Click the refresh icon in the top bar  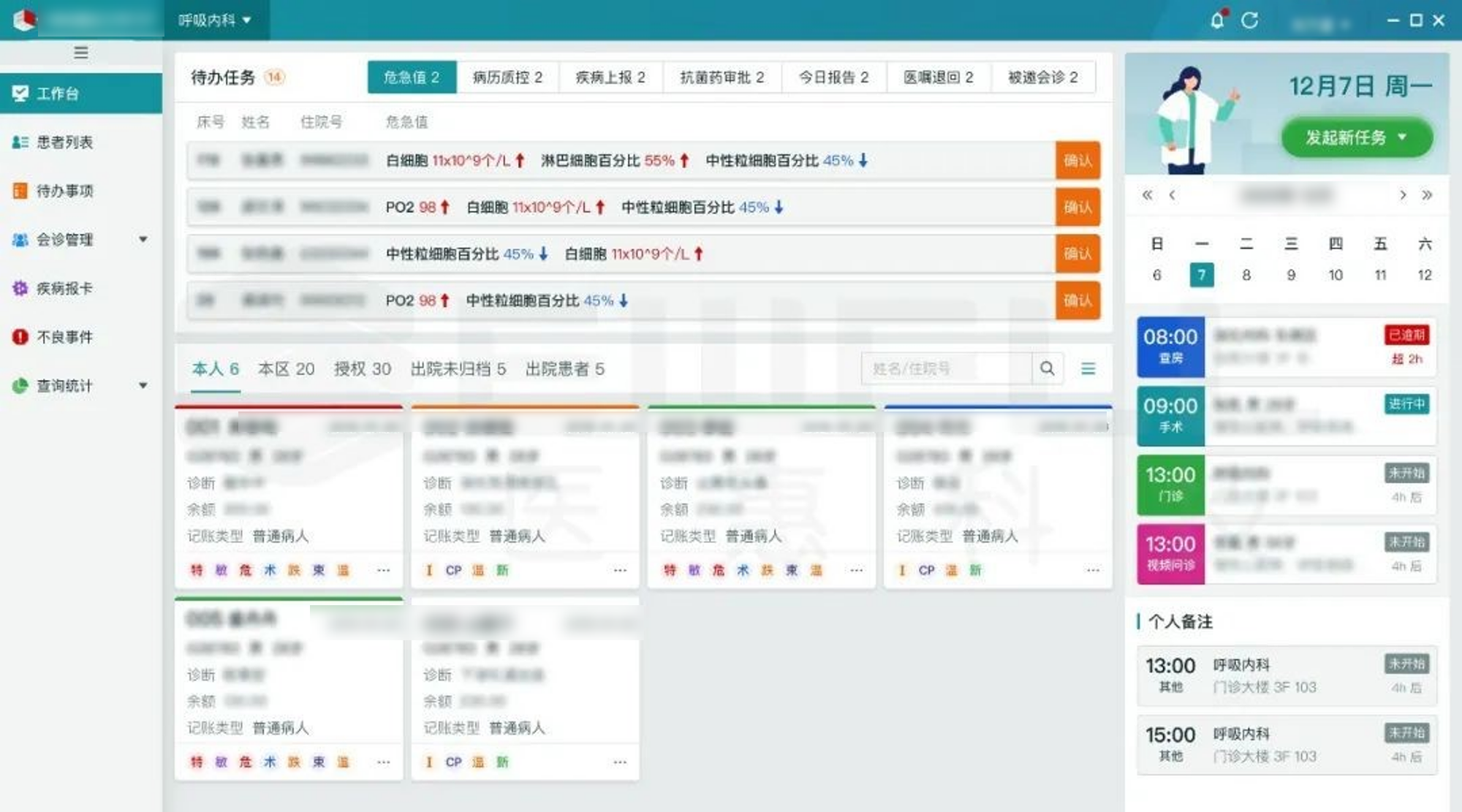(1249, 21)
